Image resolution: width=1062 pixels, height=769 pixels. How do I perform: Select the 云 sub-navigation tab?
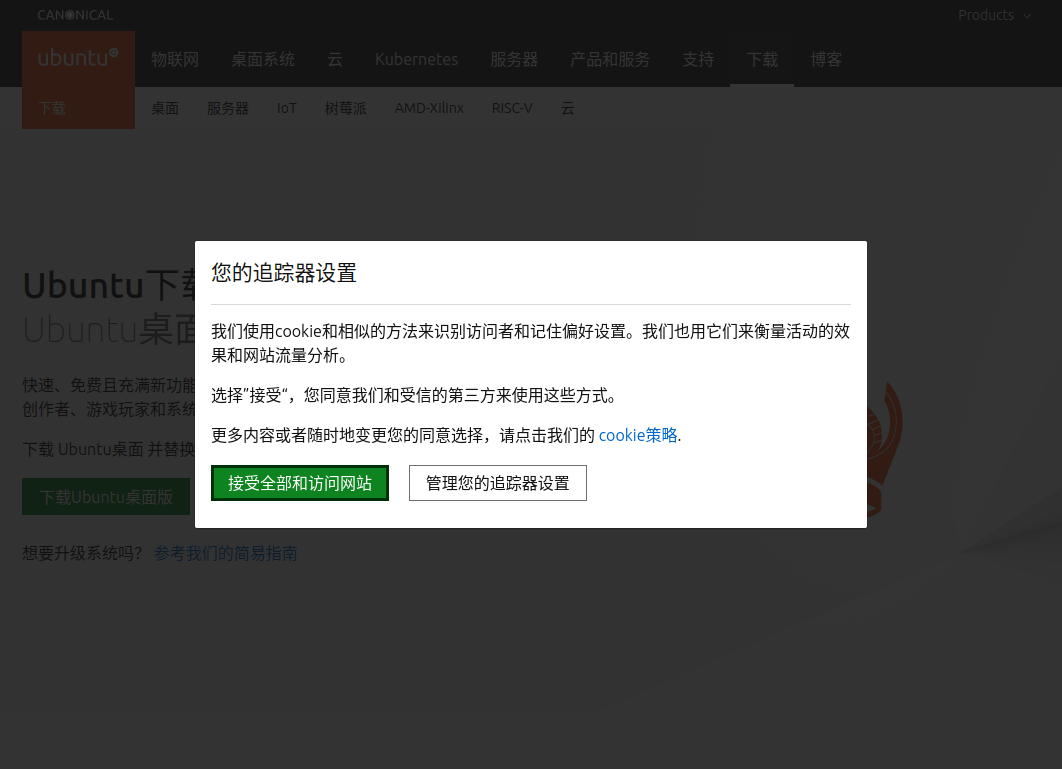point(568,108)
